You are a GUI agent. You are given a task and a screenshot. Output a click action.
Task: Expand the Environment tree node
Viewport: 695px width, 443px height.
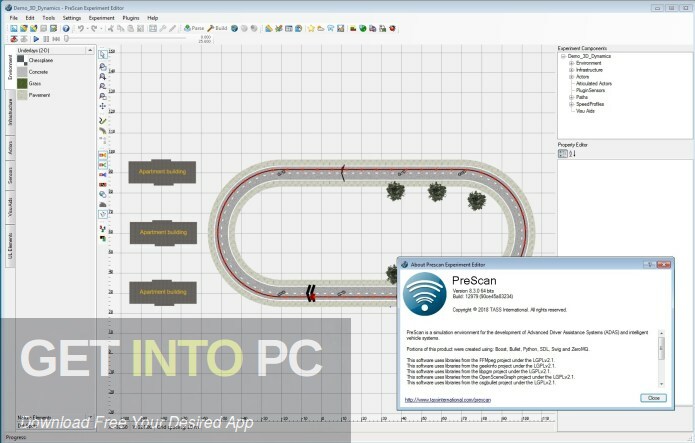[x=571, y=63]
